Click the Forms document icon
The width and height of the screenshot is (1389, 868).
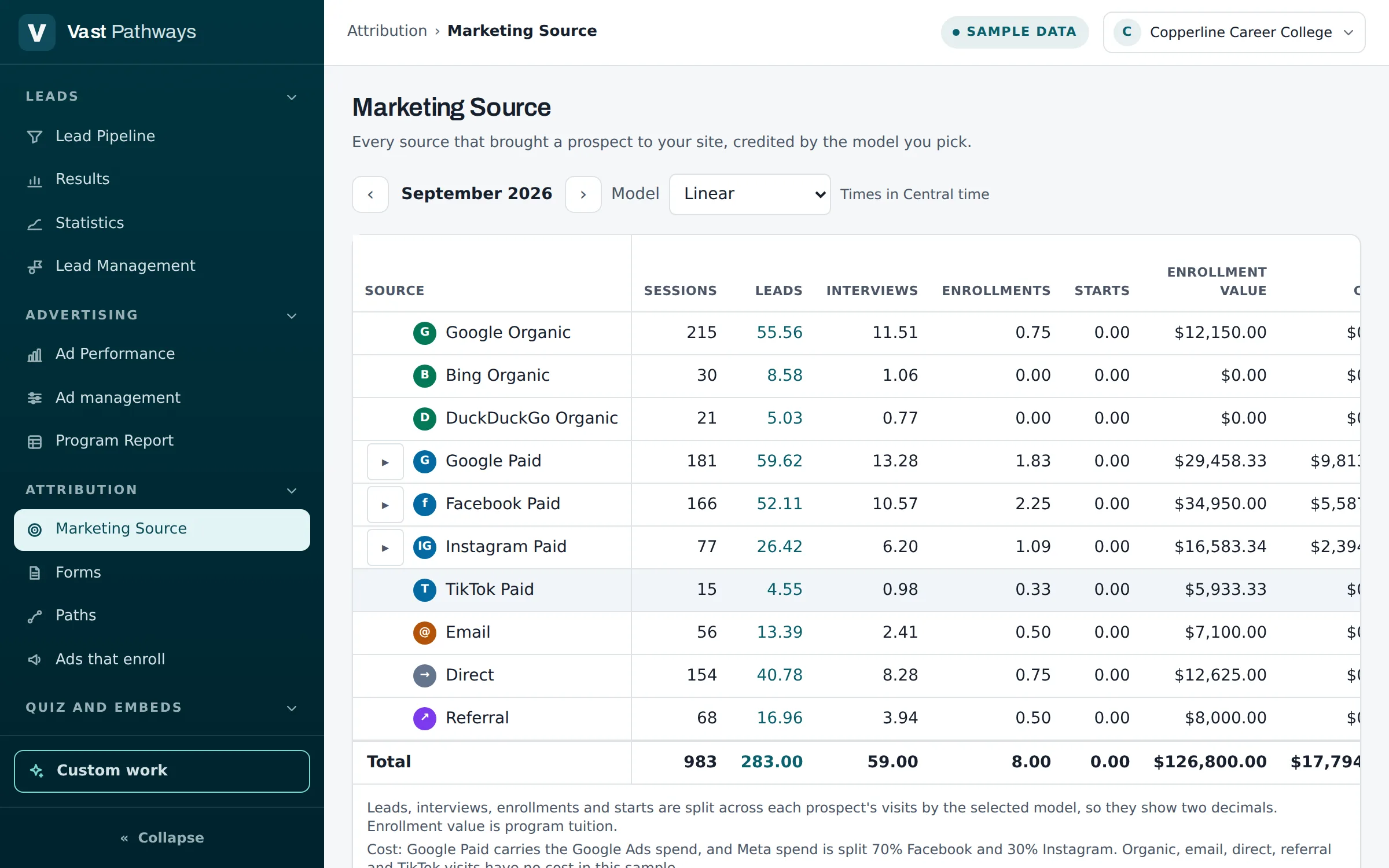(35, 573)
